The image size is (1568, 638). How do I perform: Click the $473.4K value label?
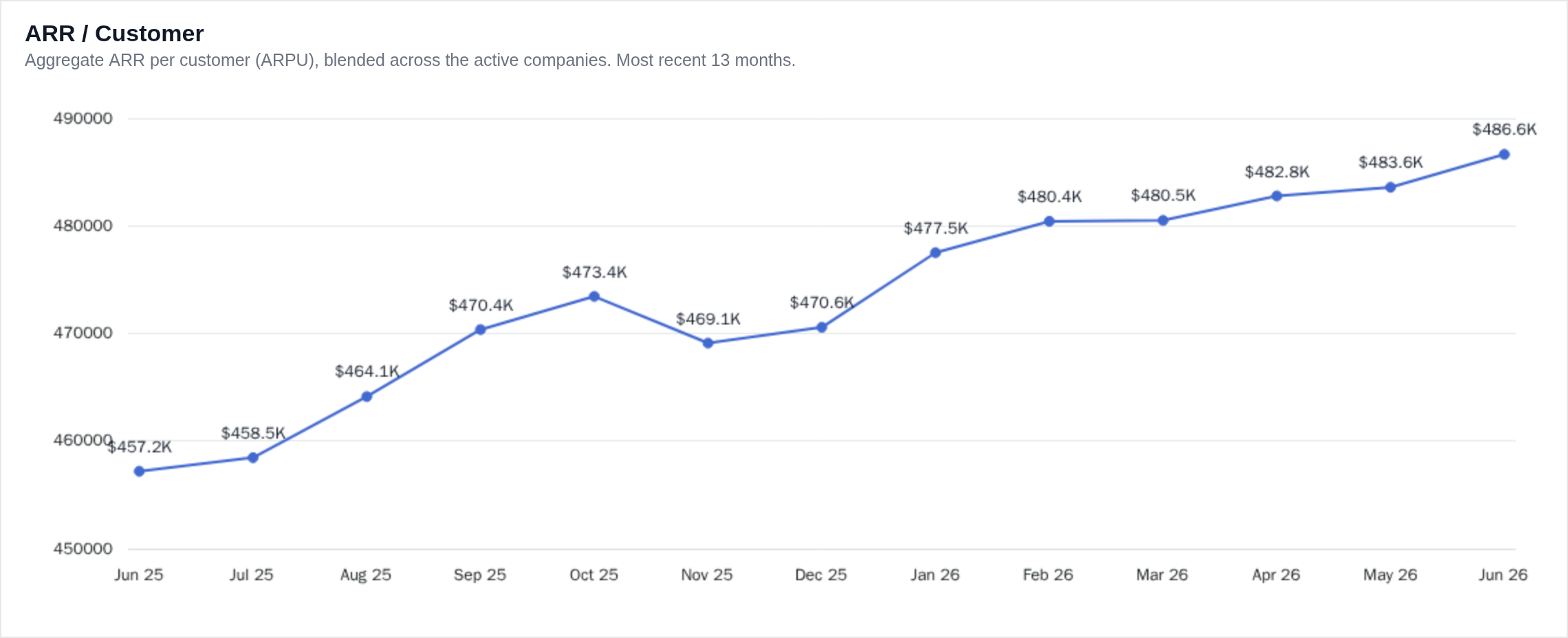[x=595, y=272]
